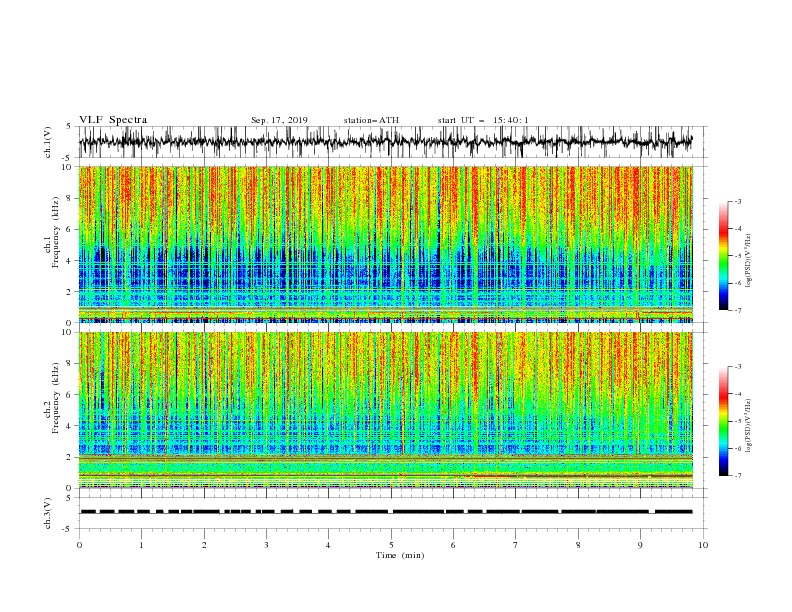Click the 'VLF Spectra' title text
Image resolution: width=792 pixels, height=612 pixels.
[113, 120]
